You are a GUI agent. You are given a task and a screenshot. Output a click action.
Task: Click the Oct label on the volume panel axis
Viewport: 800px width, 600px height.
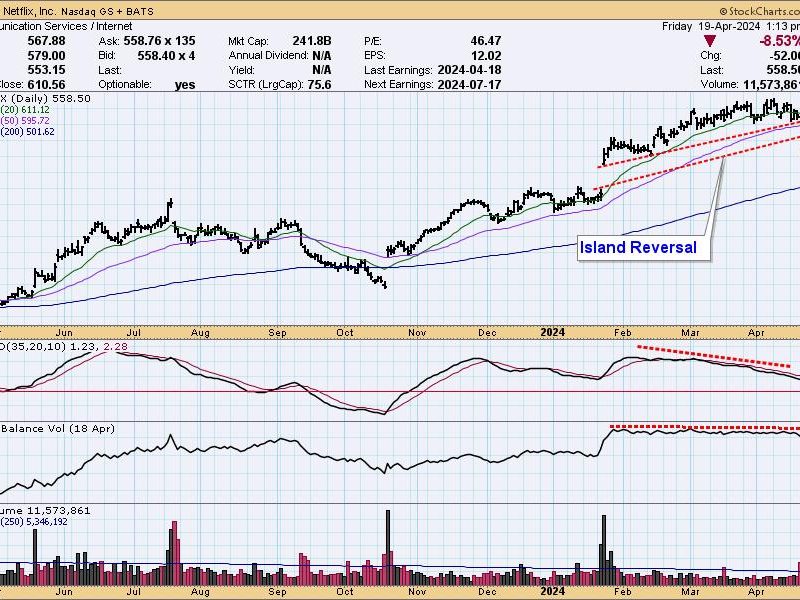point(345,592)
